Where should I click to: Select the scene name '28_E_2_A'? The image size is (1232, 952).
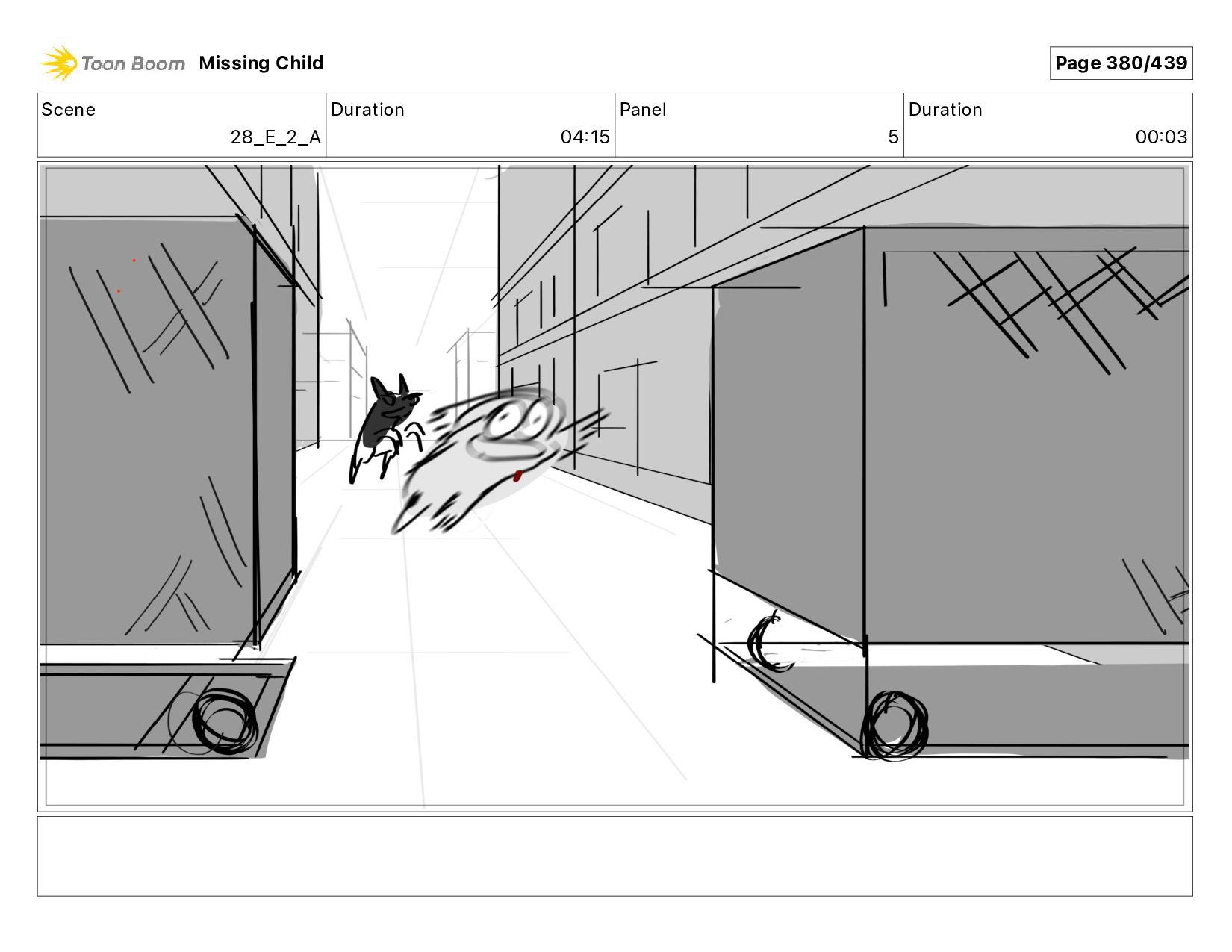276,137
